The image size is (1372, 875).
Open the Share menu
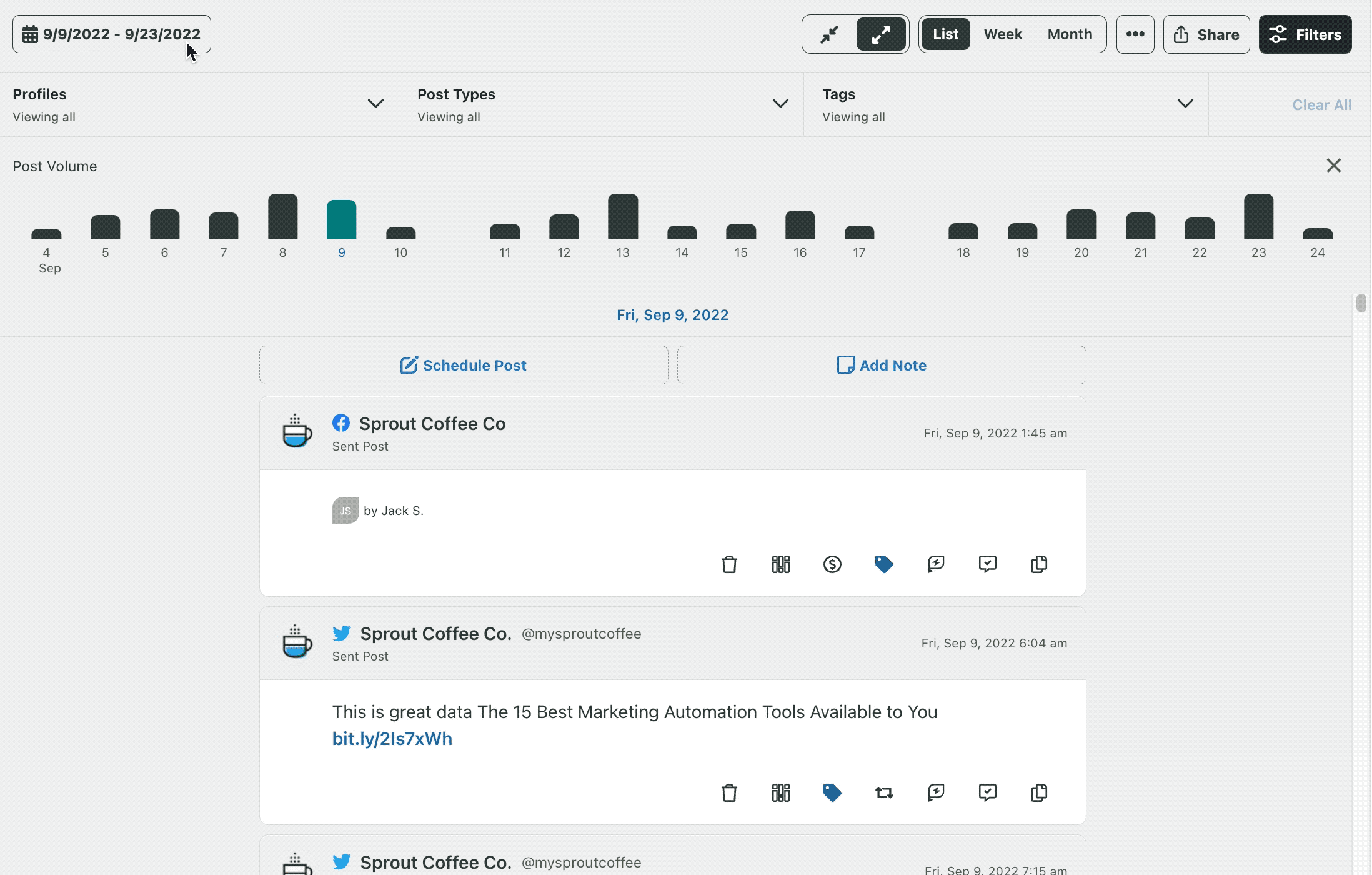coord(1206,34)
